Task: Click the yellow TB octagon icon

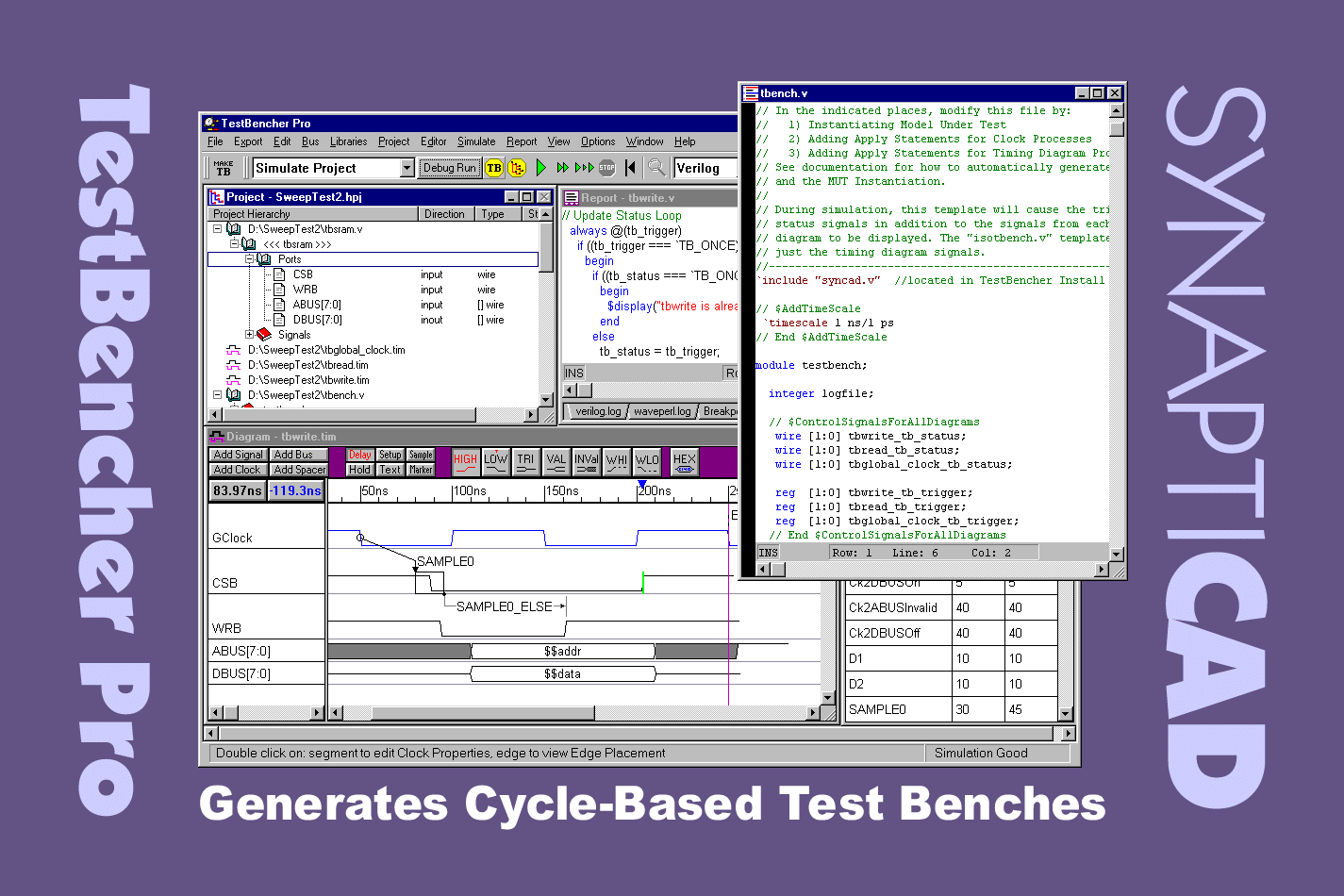Action: point(494,168)
